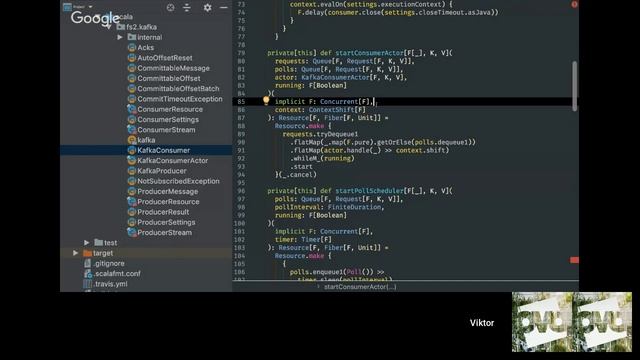Click the yellow lightbulb intention icon
This screenshot has width=640, height=360.
tap(266, 100)
